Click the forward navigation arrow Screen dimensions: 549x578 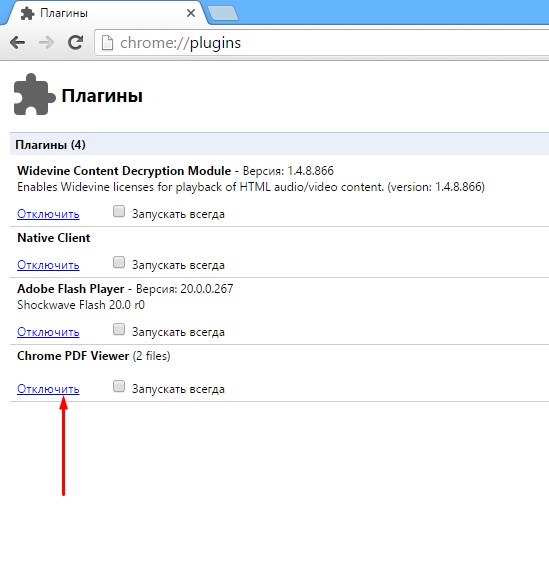click(46, 43)
